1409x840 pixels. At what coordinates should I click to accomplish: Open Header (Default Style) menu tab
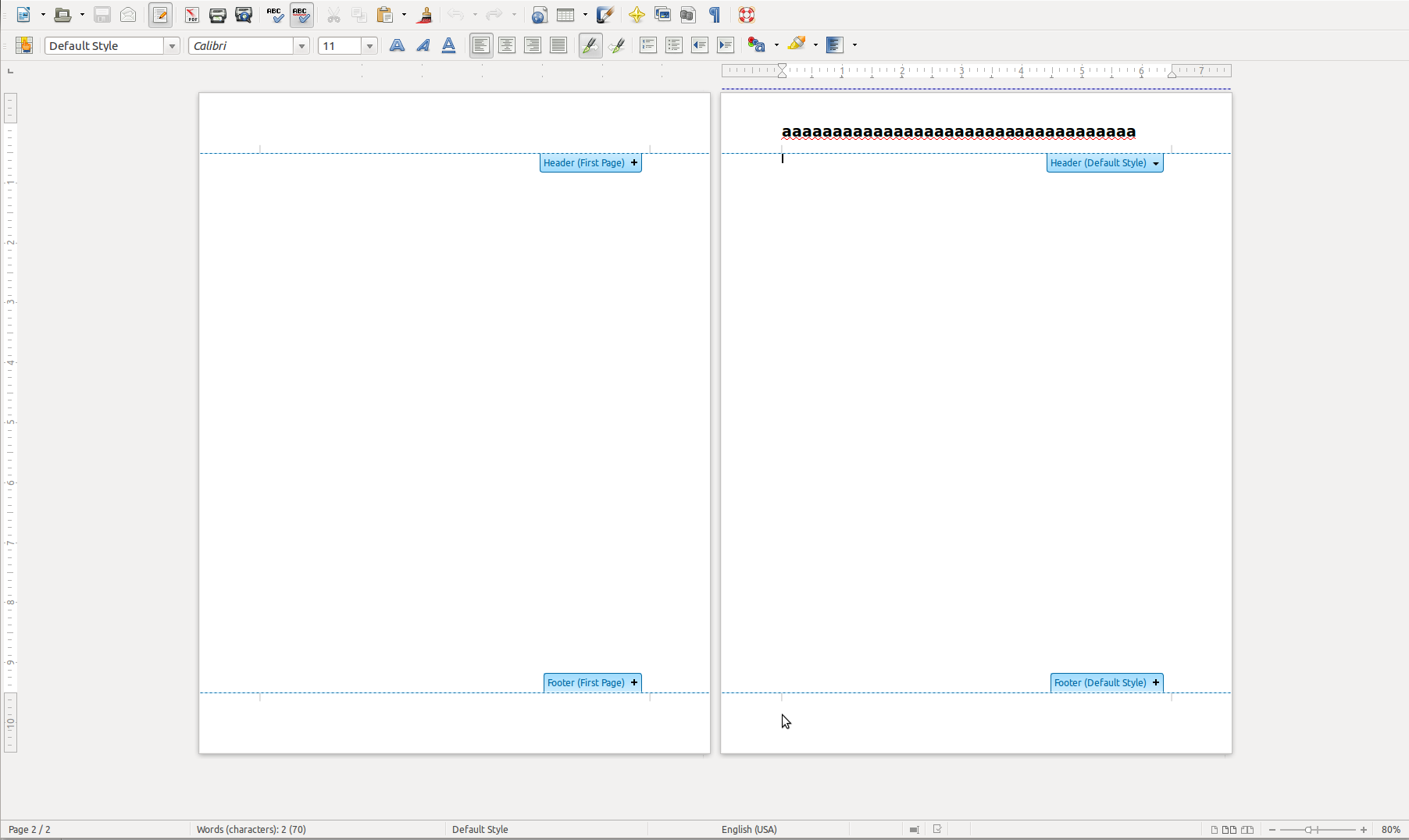(1104, 163)
